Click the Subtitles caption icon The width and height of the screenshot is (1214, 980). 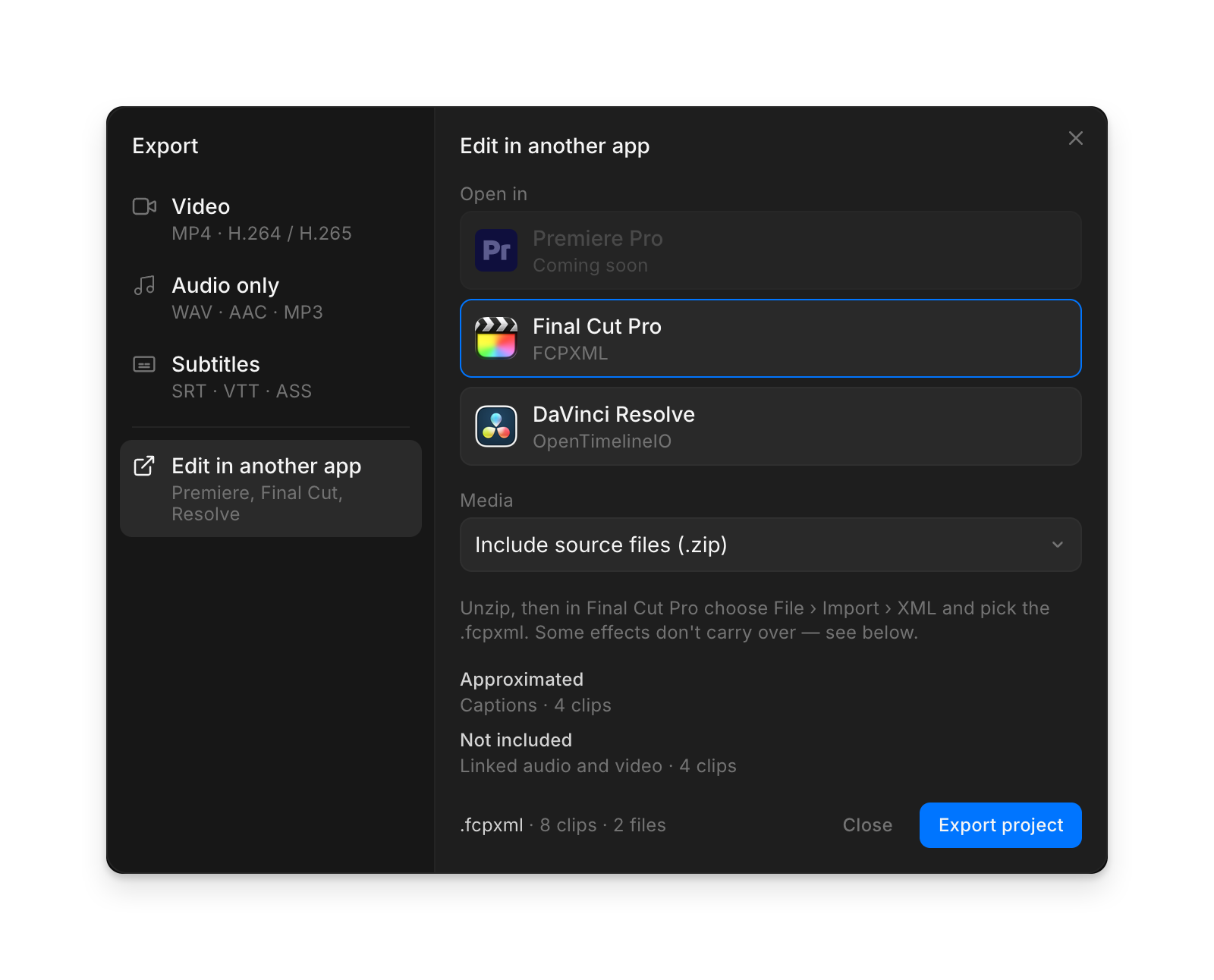point(144,364)
